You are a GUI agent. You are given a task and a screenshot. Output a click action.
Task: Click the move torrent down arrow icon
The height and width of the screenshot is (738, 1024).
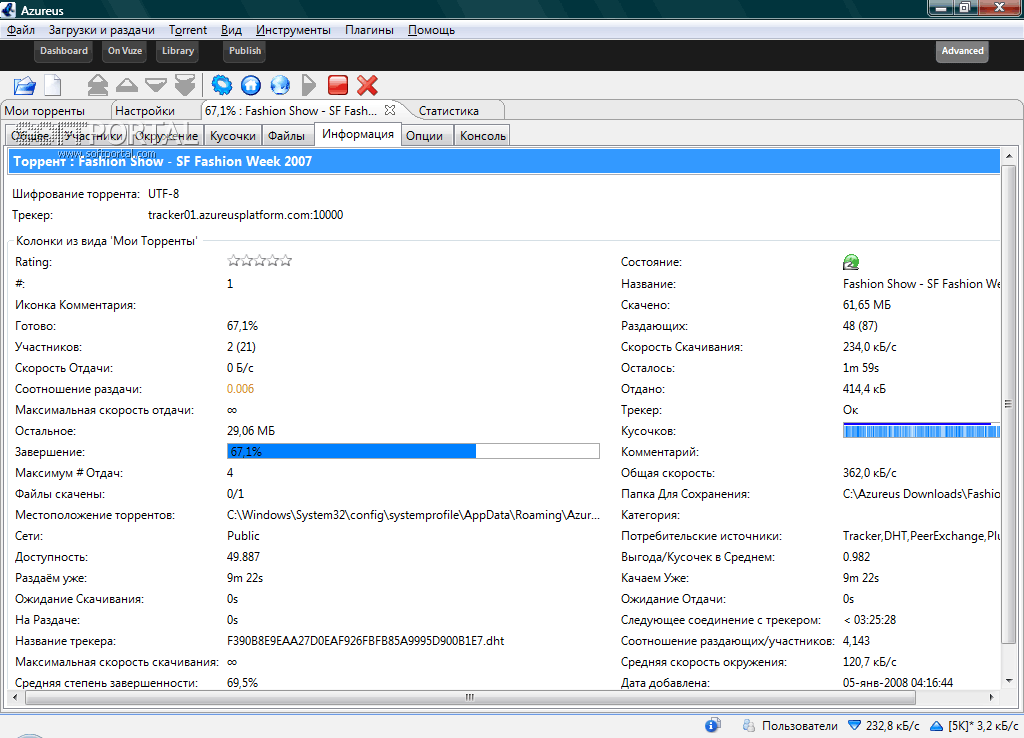click(x=155, y=85)
